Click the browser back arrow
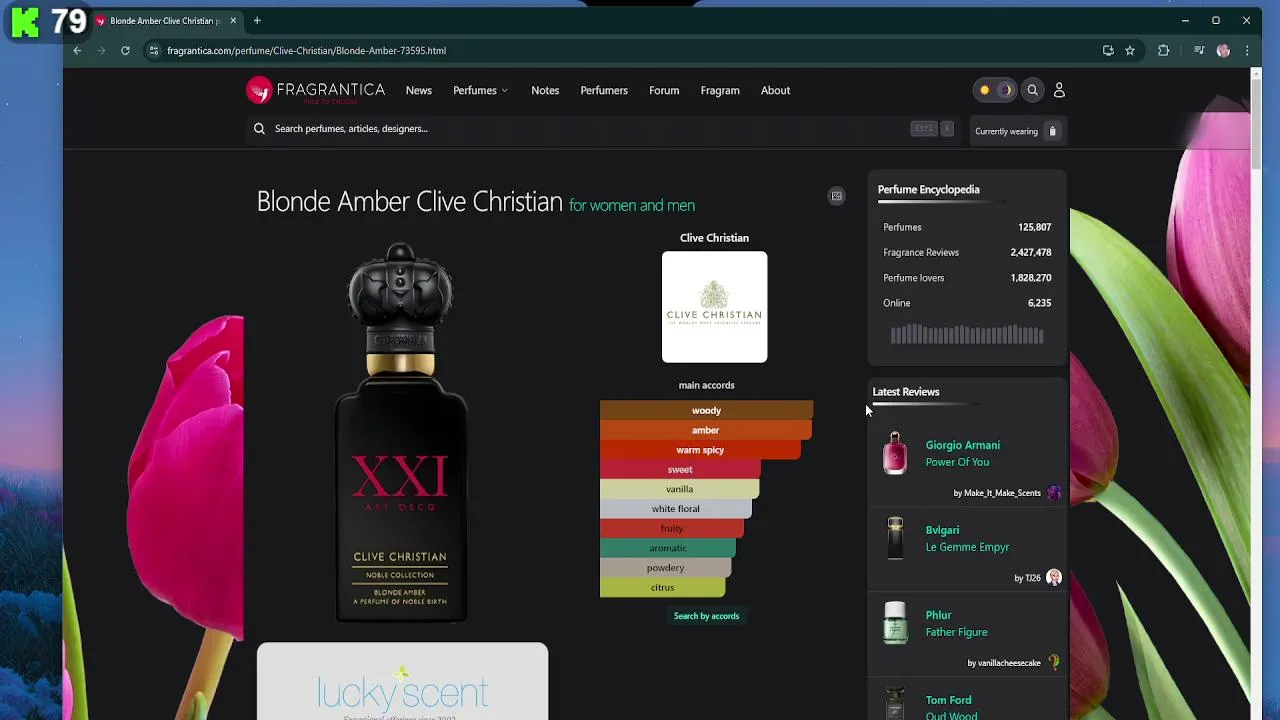The width and height of the screenshot is (1280, 720). 77,50
